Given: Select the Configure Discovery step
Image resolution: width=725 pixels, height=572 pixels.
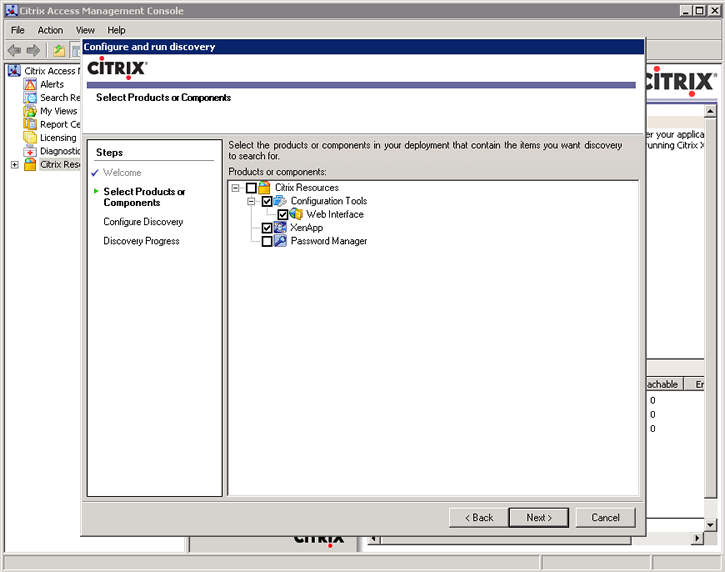Looking at the screenshot, I should pyautogui.click(x=143, y=222).
